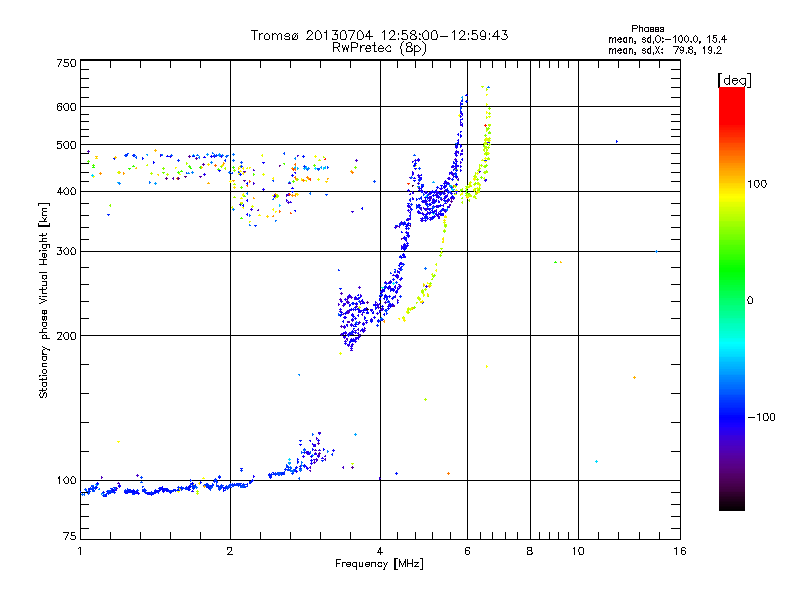Click the 'Frequency [MHz]' axis label
800x600 pixels.
point(379,564)
